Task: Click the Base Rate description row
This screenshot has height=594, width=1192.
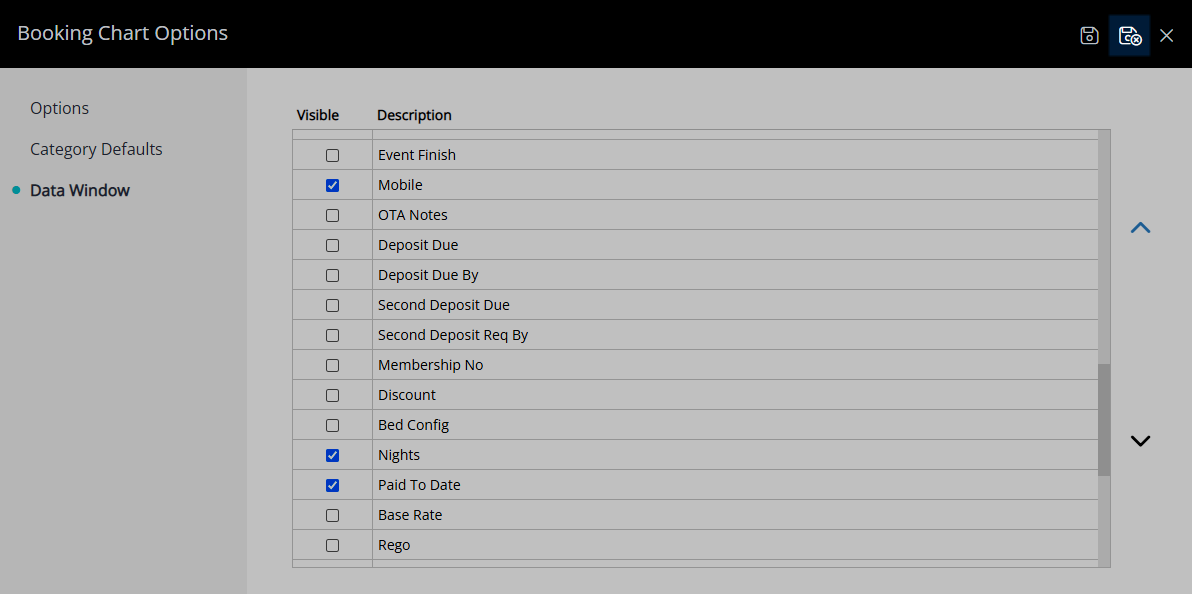Action: [x=735, y=515]
